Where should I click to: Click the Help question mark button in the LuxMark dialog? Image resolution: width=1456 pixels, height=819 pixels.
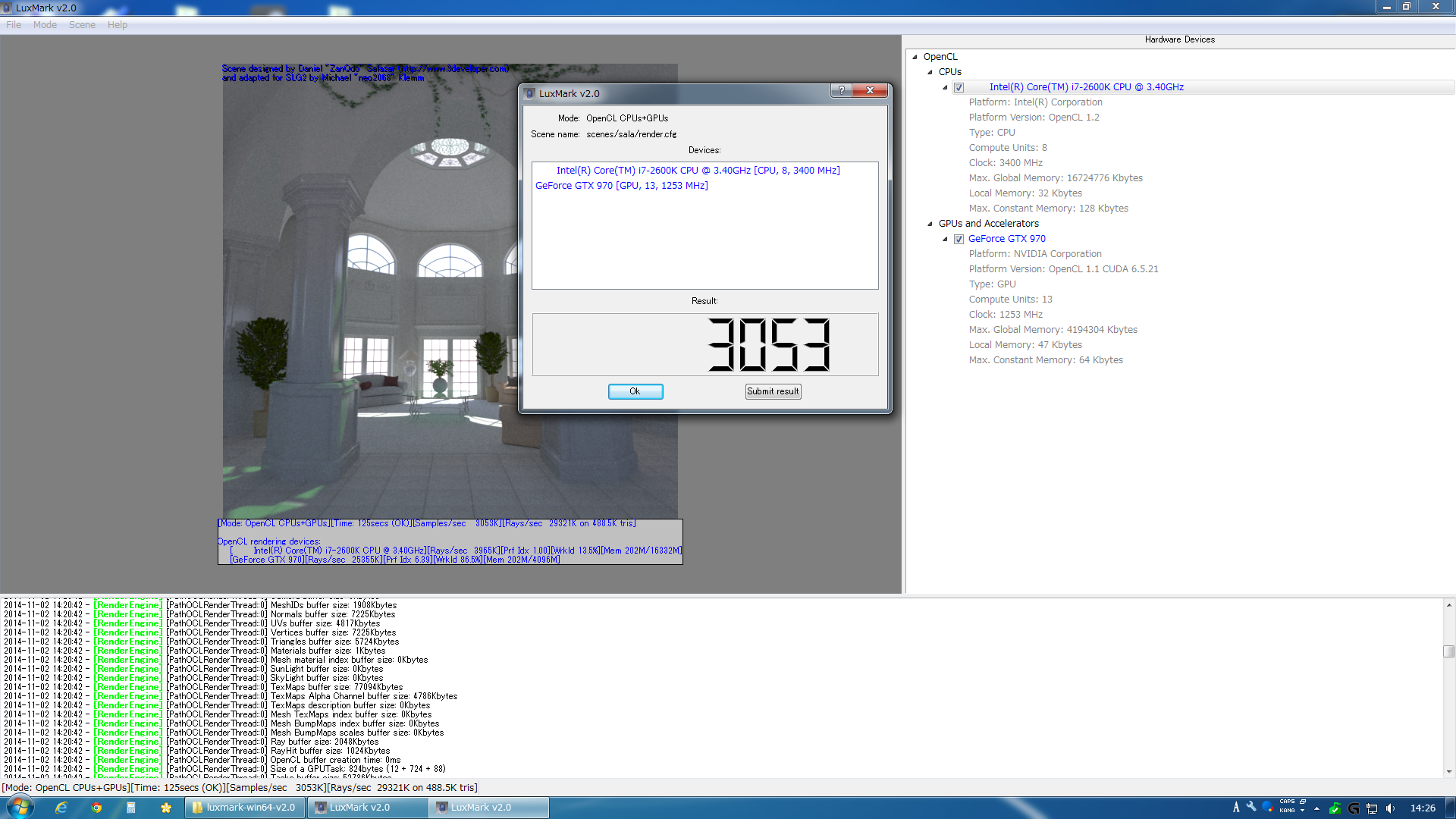tap(841, 90)
